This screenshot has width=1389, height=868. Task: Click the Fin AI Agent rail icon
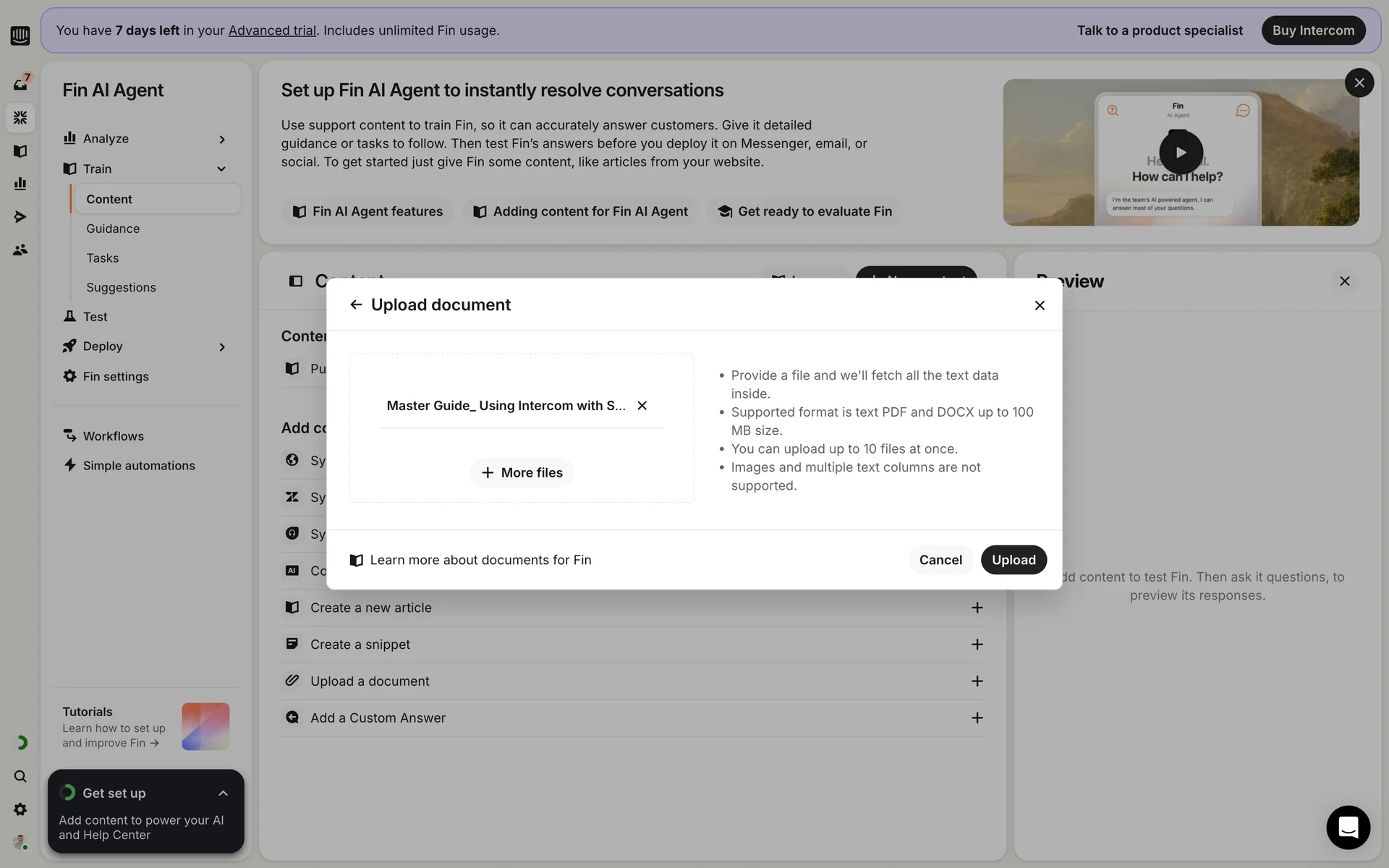20,117
